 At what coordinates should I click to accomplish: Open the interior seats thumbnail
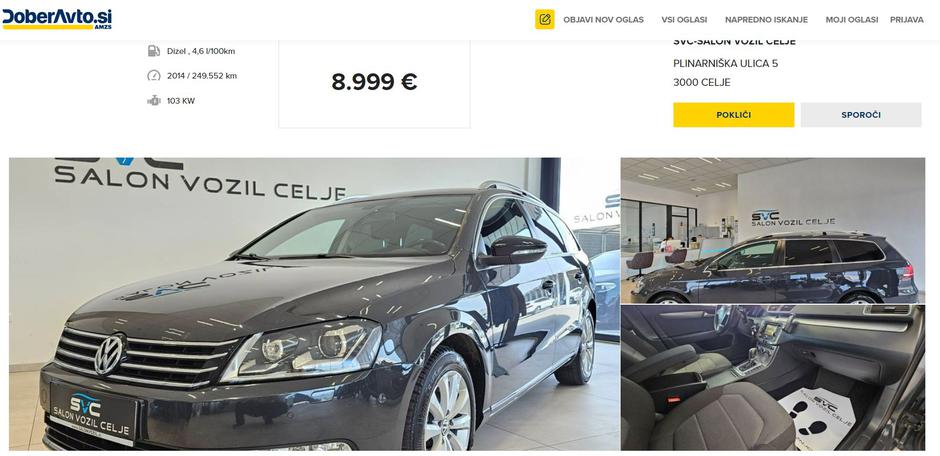pos(773,378)
